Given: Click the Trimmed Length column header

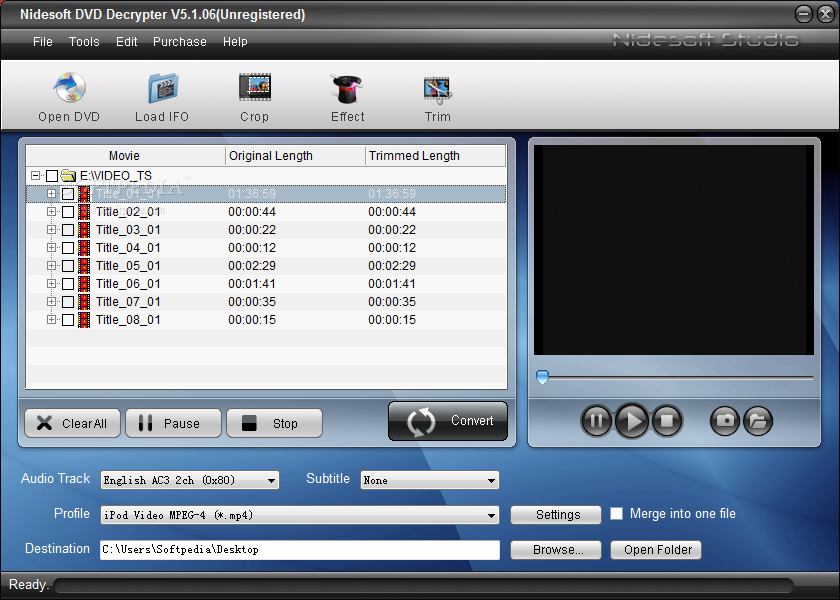Looking at the screenshot, I should [x=435, y=156].
